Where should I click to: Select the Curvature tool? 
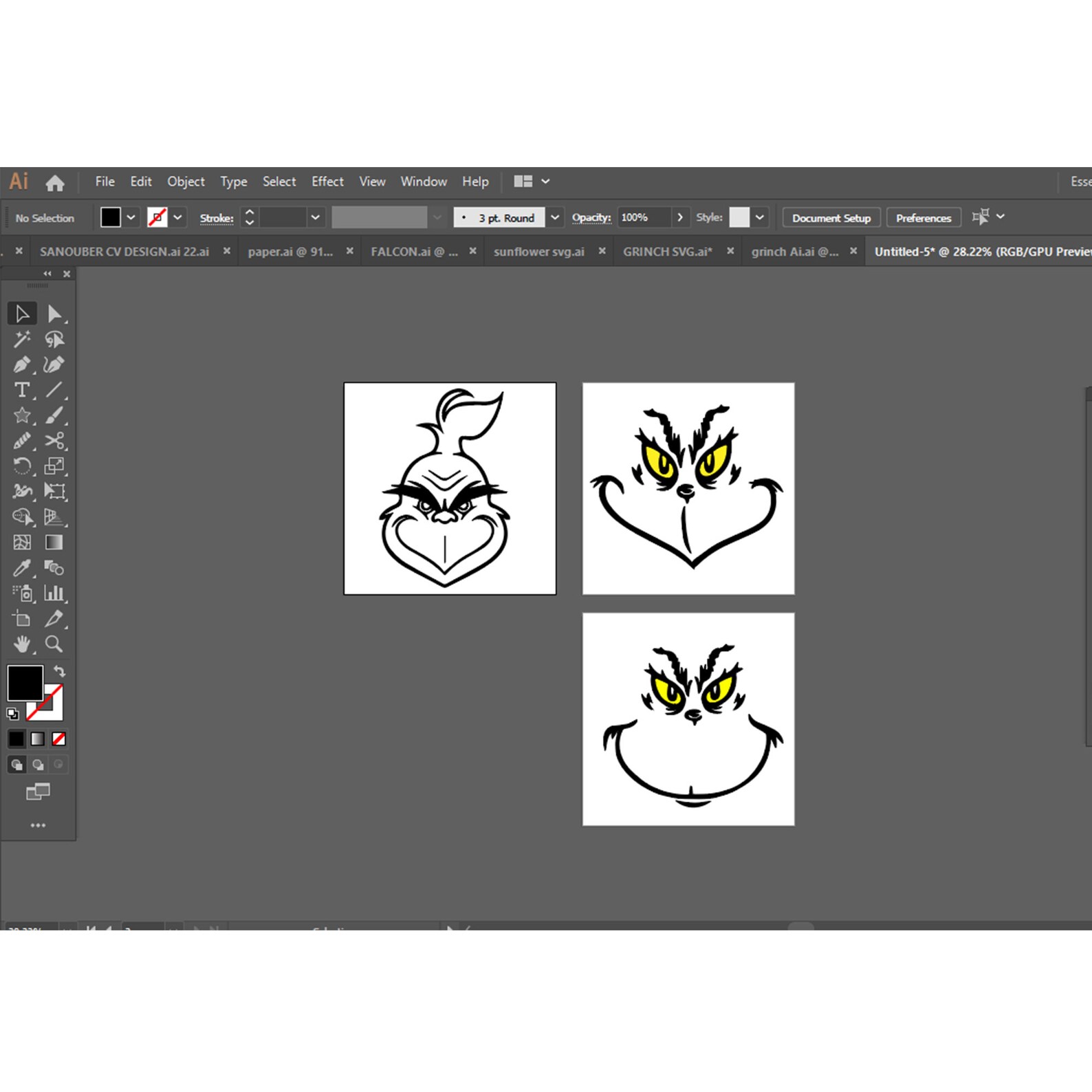(x=54, y=364)
